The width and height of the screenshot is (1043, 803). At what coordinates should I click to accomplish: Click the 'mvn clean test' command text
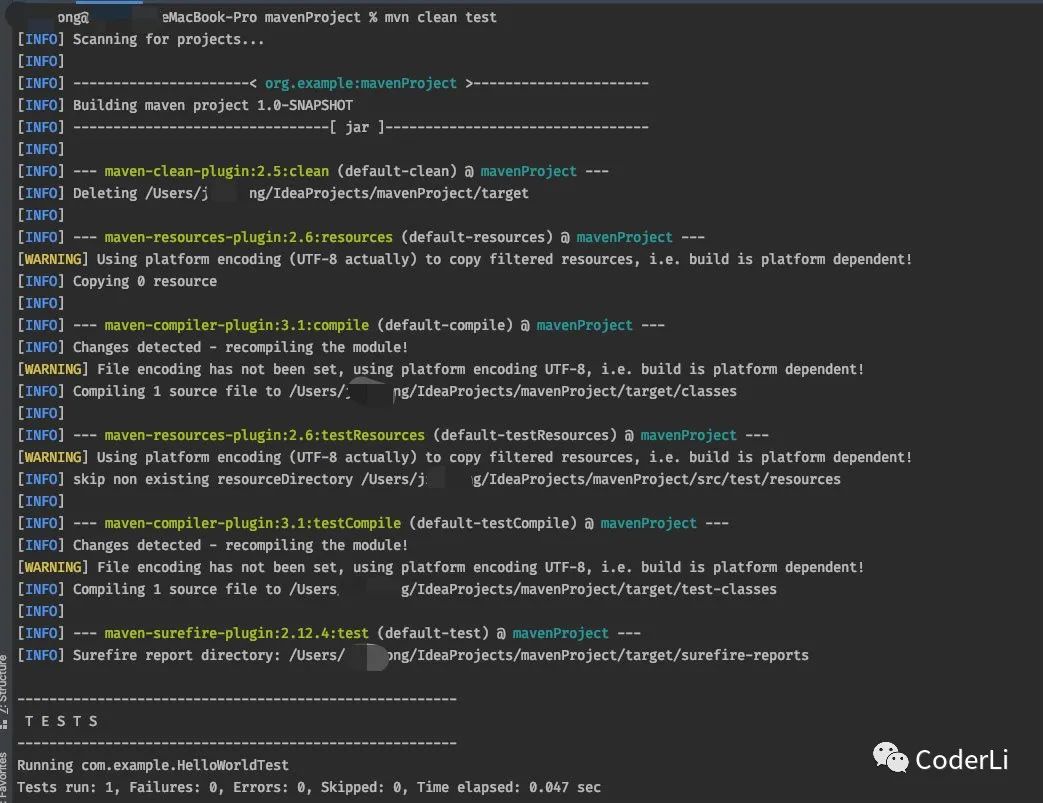(x=440, y=17)
